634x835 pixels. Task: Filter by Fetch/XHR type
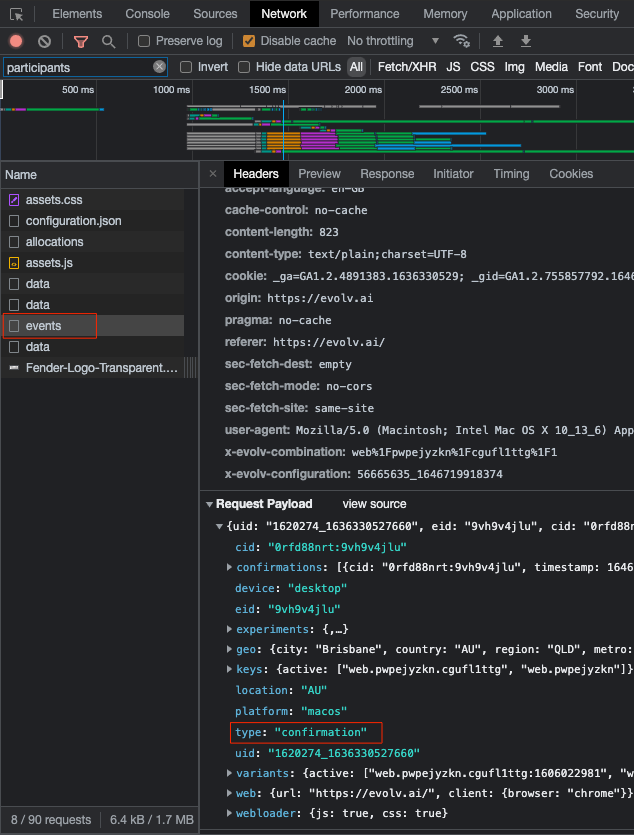tap(407, 67)
